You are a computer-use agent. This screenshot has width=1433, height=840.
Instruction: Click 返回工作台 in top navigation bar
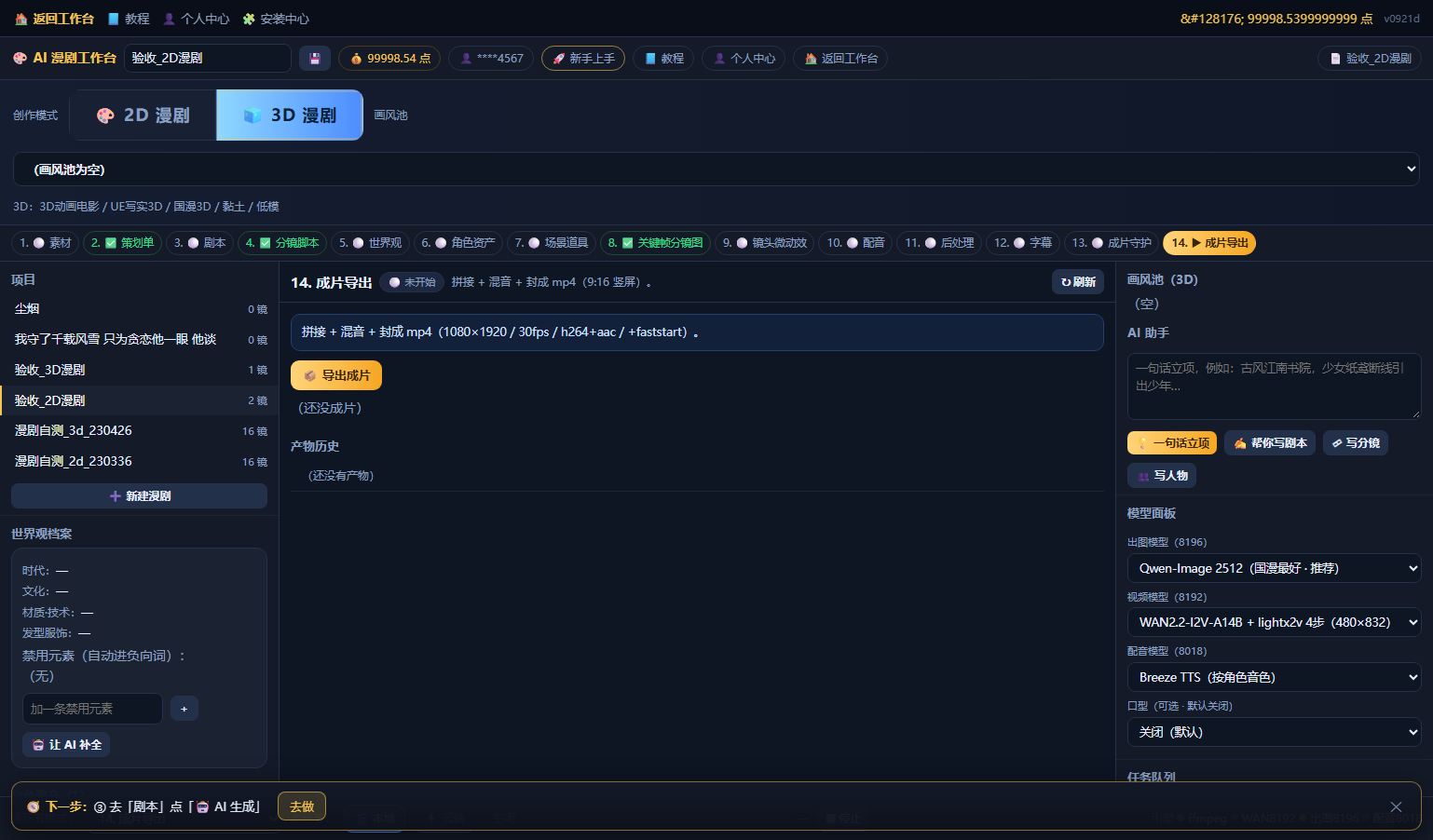pos(54,19)
